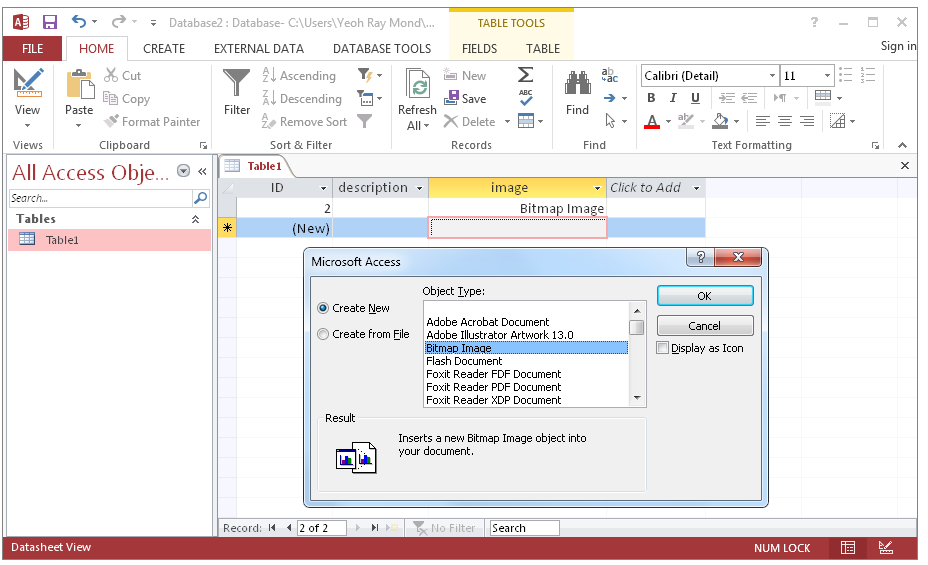
Task: Align text left
Action: [x=762, y=121]
